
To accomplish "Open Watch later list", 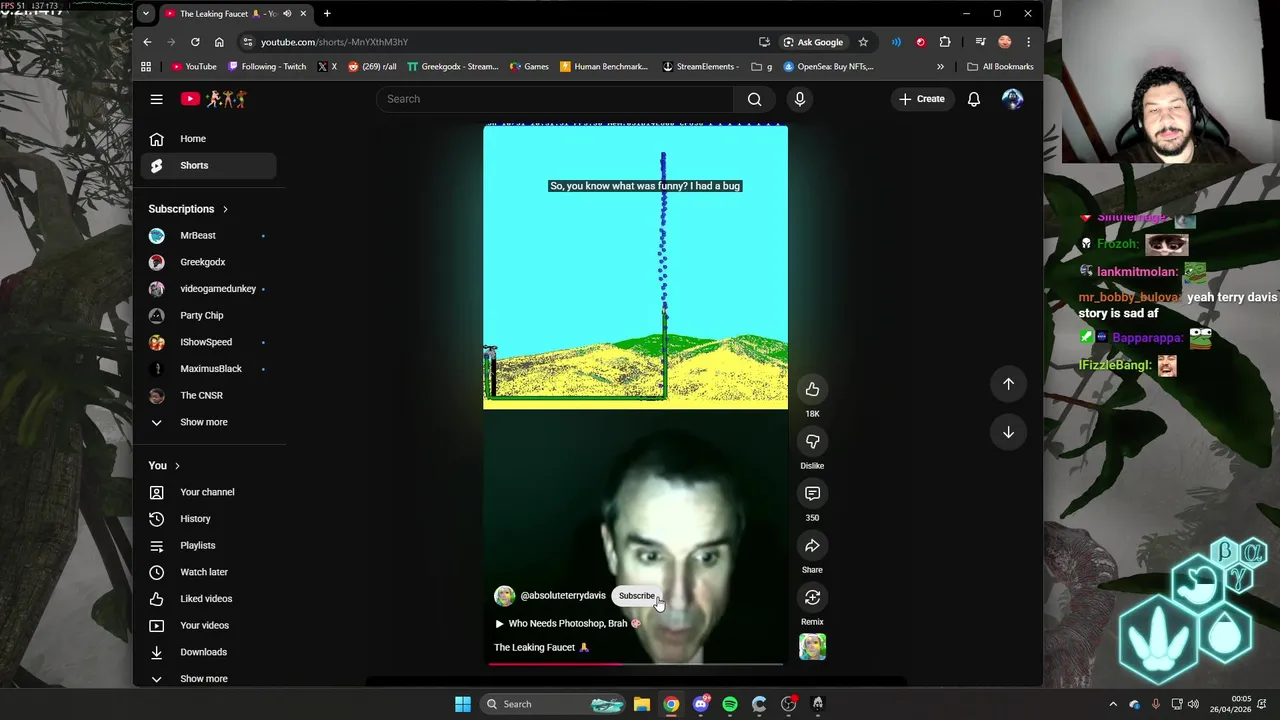I will [207, 572].
